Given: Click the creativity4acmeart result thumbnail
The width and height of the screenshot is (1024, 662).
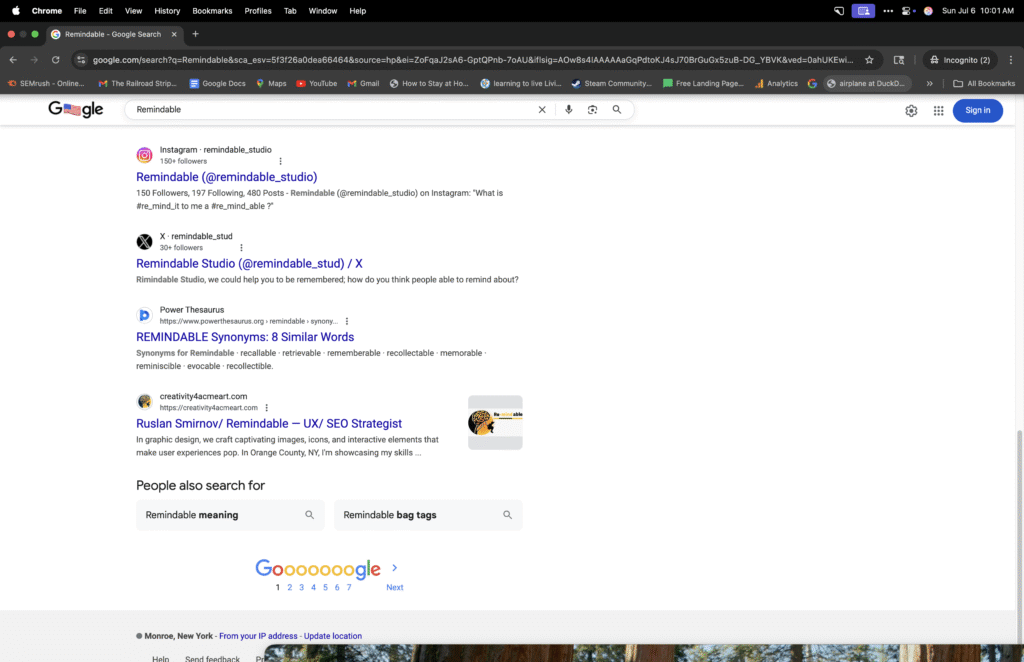Looking at the screenshot, I should pos(495,422).
